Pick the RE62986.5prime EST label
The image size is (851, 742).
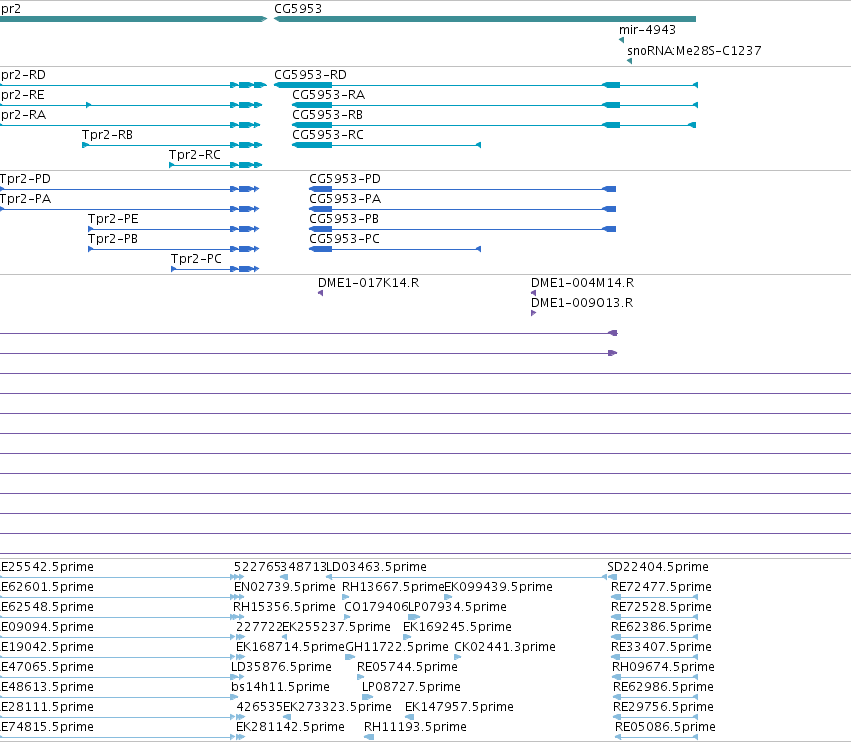663,687
